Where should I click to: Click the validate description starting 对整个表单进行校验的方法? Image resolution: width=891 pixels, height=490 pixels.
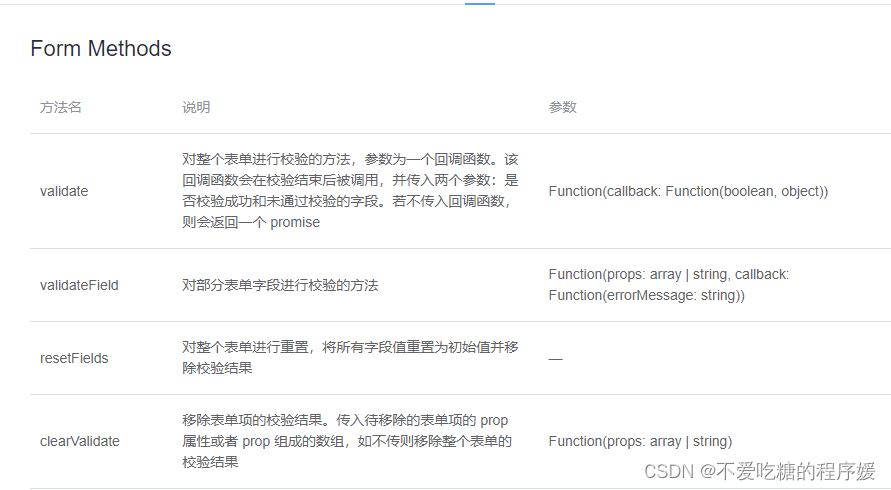350,191
